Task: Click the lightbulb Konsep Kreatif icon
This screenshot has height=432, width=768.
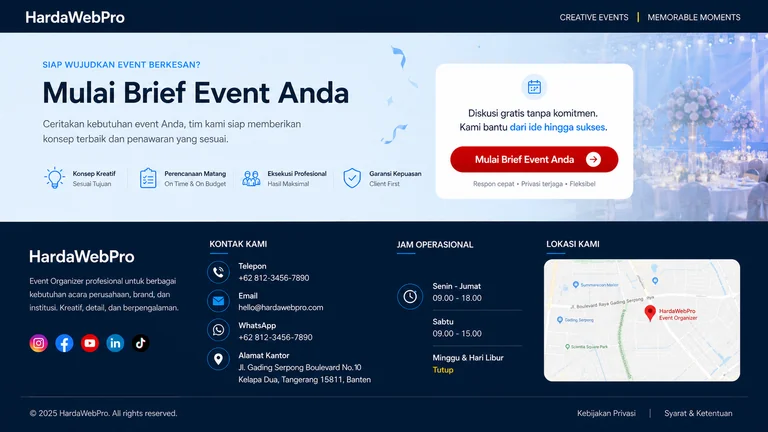Action: tap(55, 178)
